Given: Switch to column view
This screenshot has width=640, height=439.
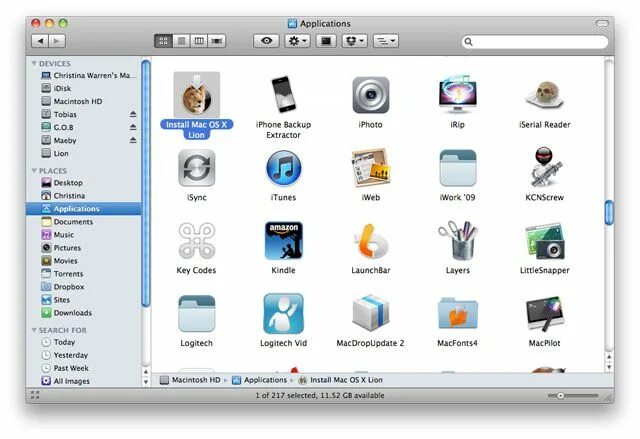Looking at the screenshot, I should point(199,41).
